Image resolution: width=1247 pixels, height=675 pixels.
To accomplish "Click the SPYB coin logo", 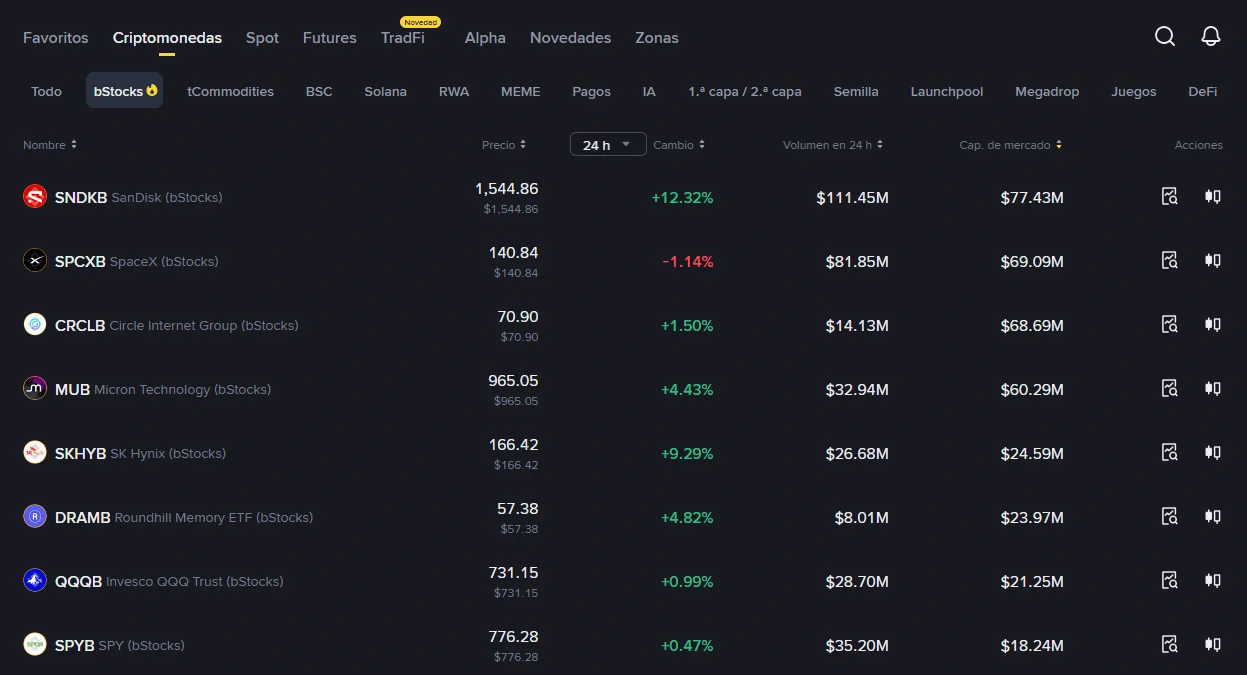I will click(x=35, y=645).
